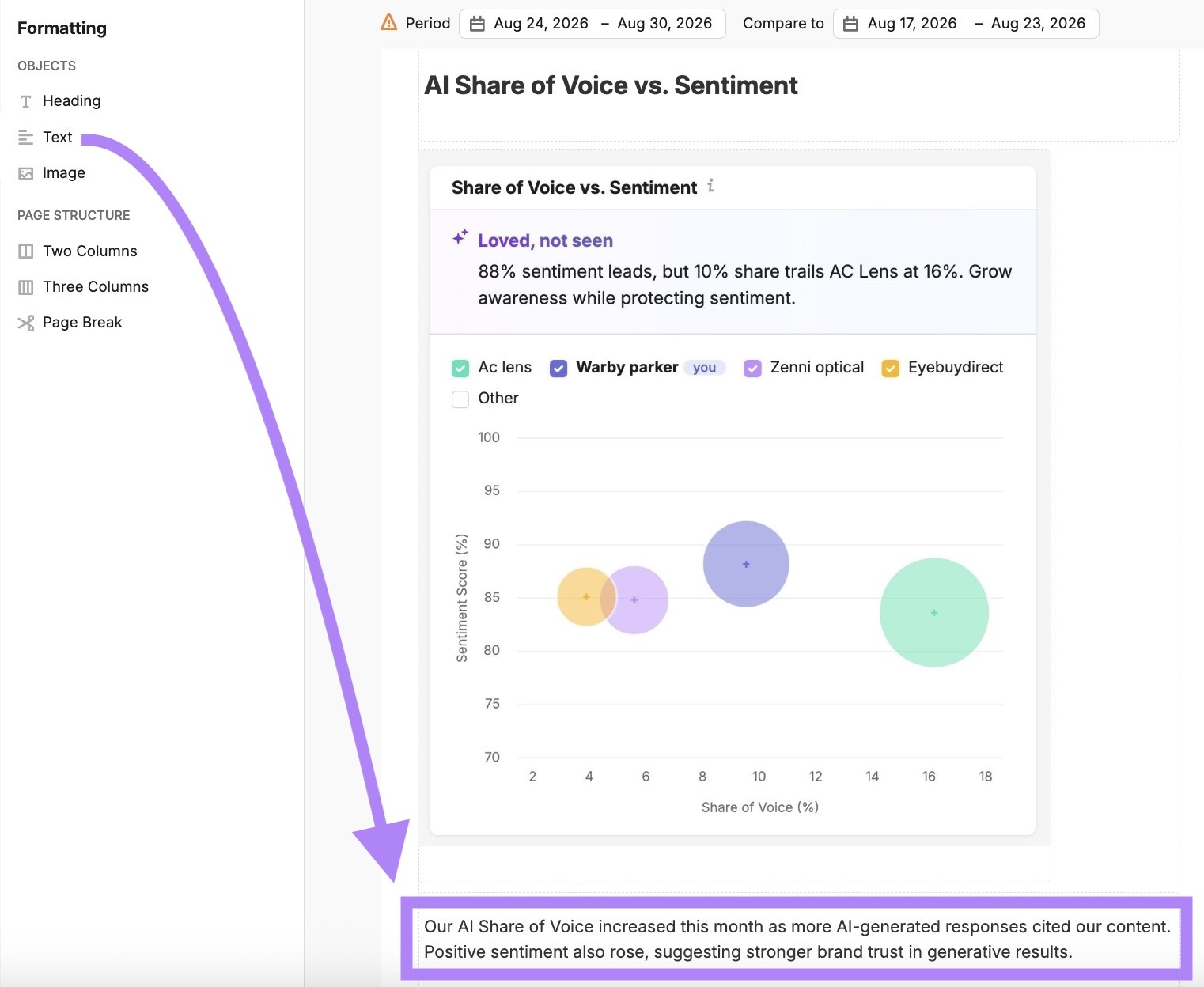Click the orange warning triangle beside Period
Image resolution: width=1204 pixels, height=987 pixels.
388,22
